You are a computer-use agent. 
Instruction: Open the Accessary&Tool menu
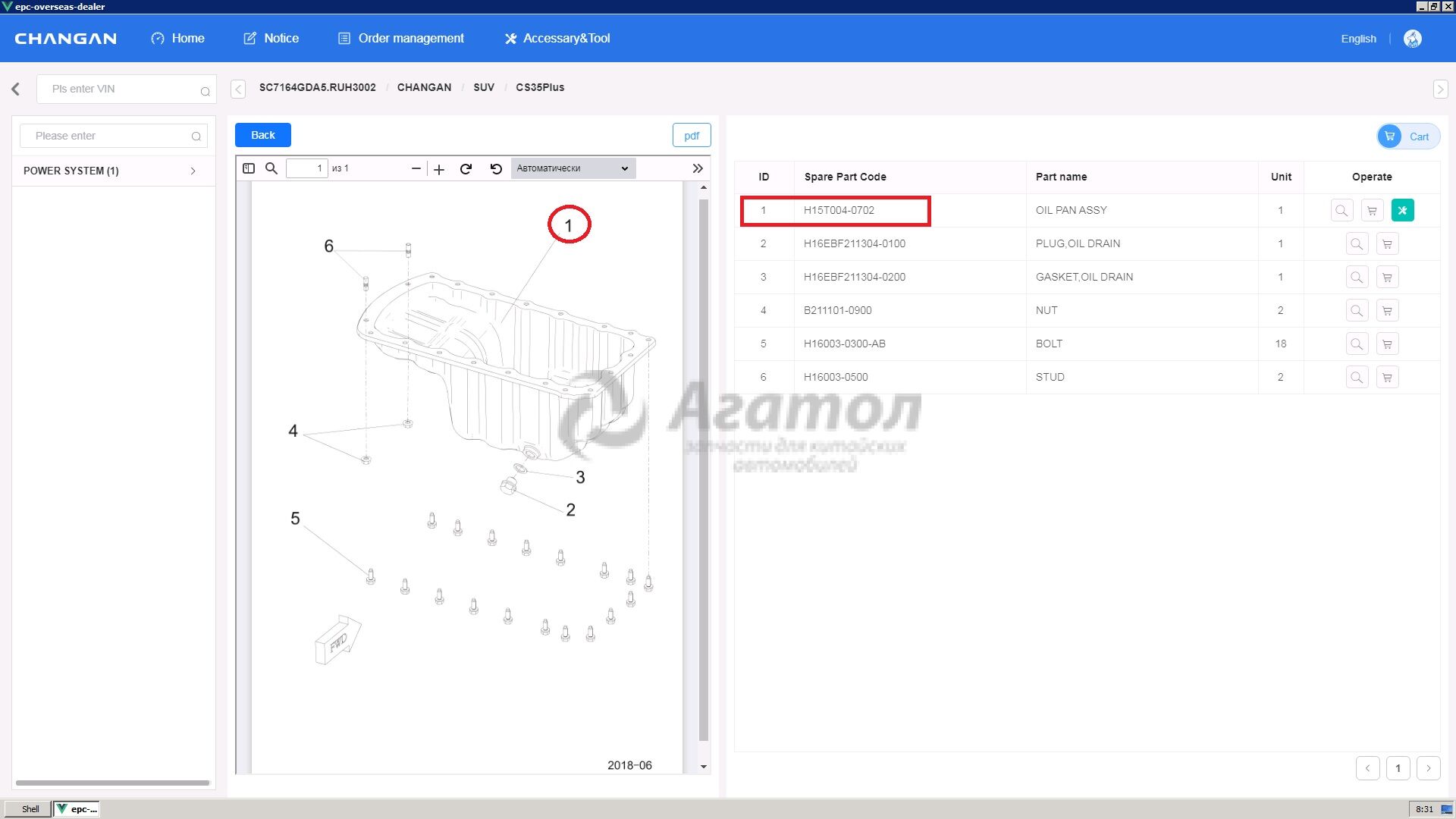point(557,39)
